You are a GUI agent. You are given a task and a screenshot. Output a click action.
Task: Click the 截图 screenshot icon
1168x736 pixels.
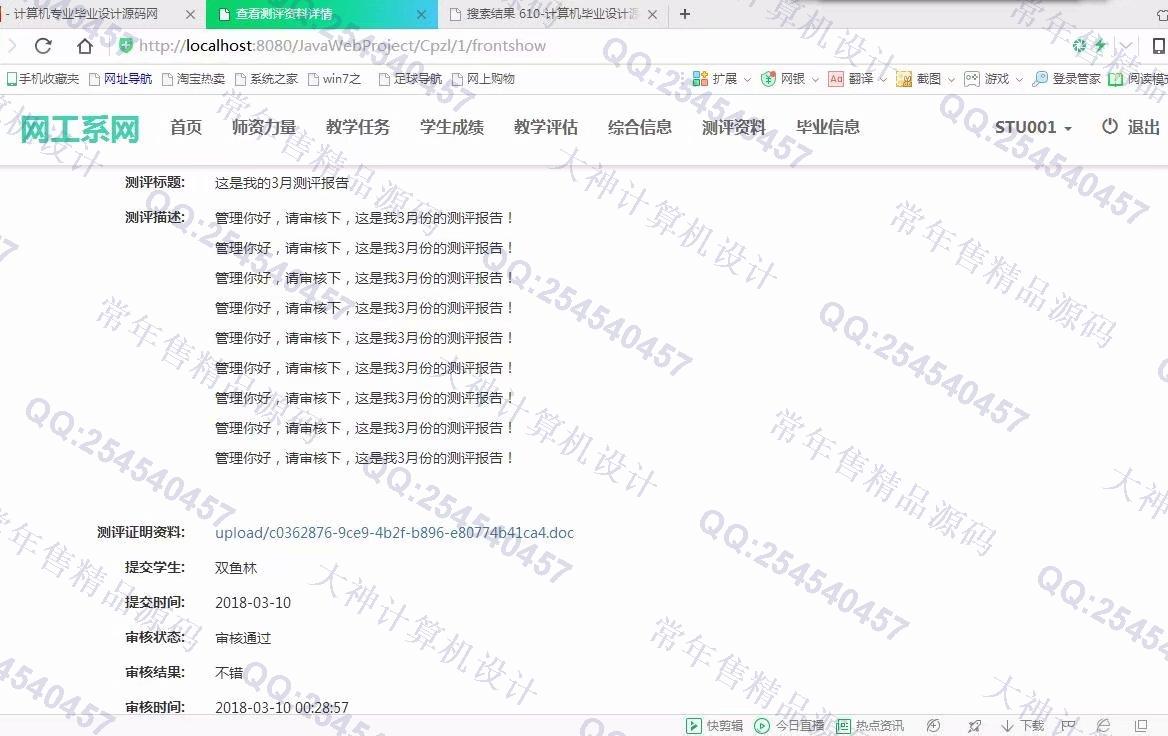904,78
